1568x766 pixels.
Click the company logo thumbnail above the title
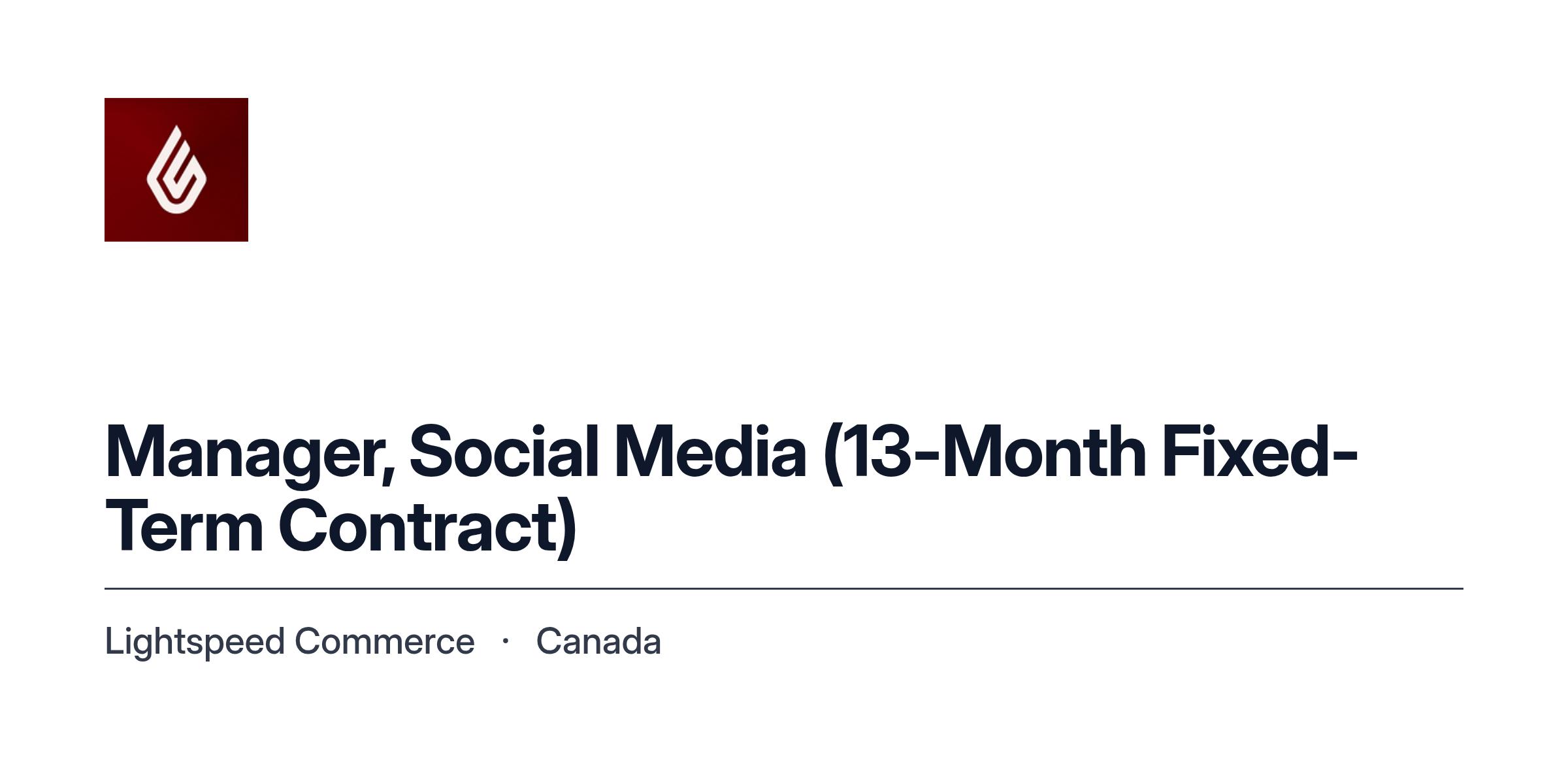coord(176,170)
